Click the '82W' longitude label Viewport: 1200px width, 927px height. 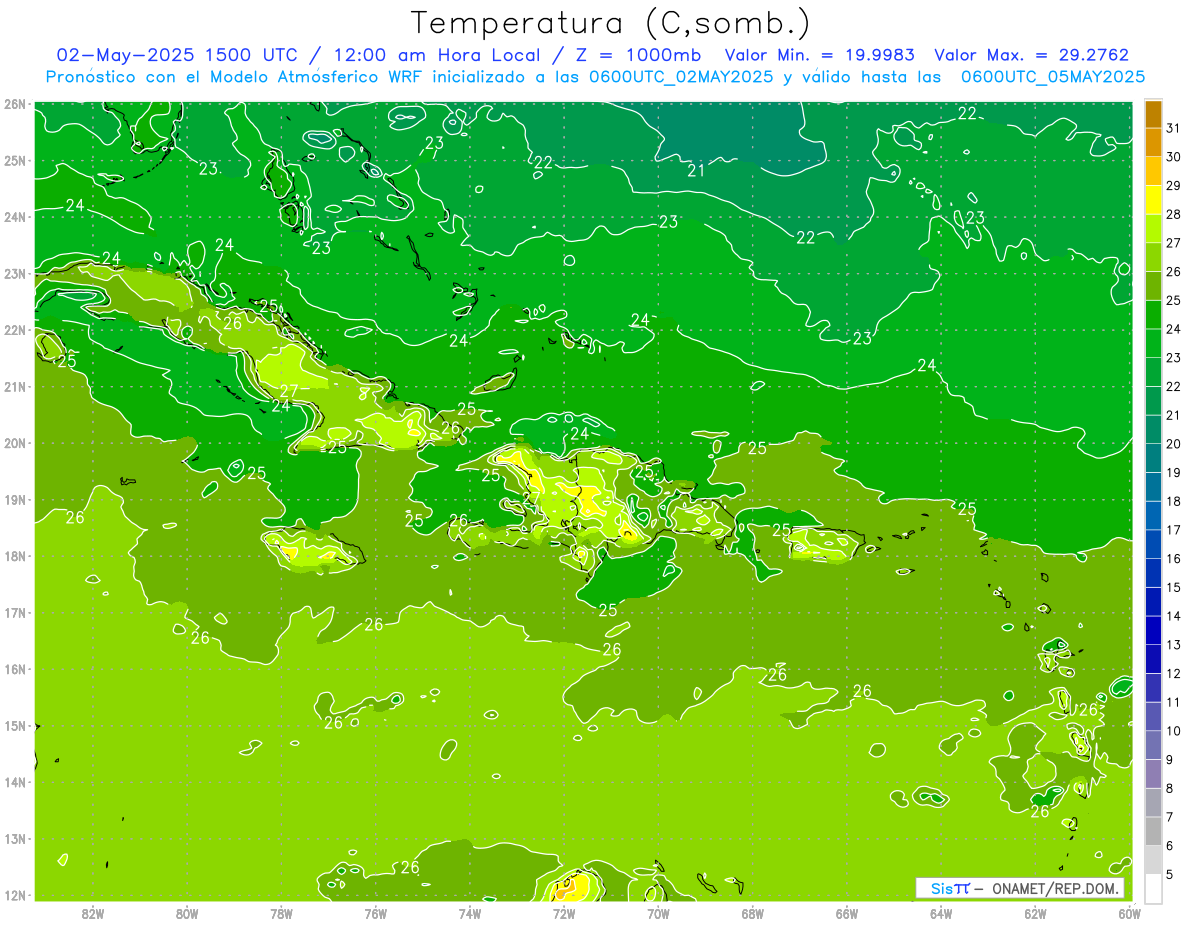pos(93,913)
